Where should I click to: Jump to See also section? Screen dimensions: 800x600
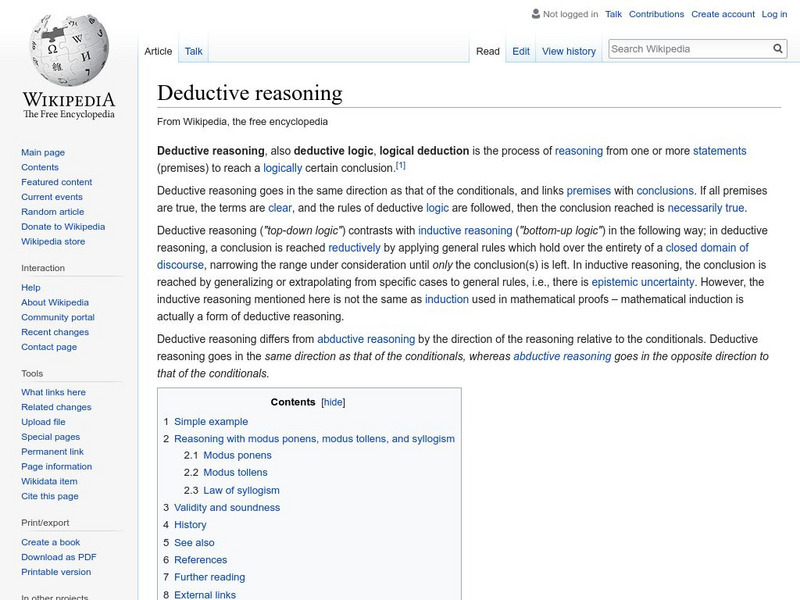194,542
